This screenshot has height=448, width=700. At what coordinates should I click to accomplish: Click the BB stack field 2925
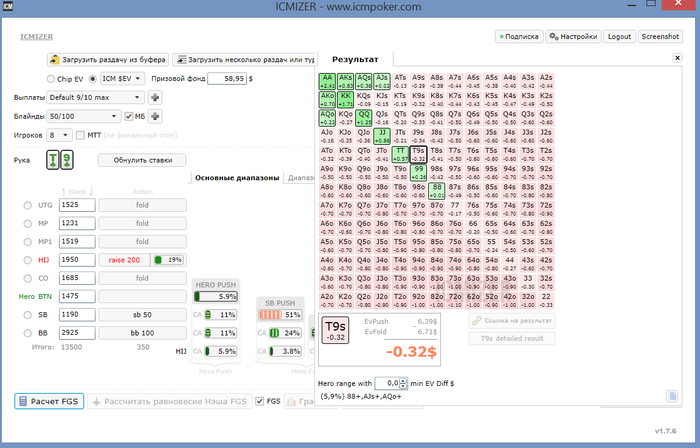pos(77,333)
